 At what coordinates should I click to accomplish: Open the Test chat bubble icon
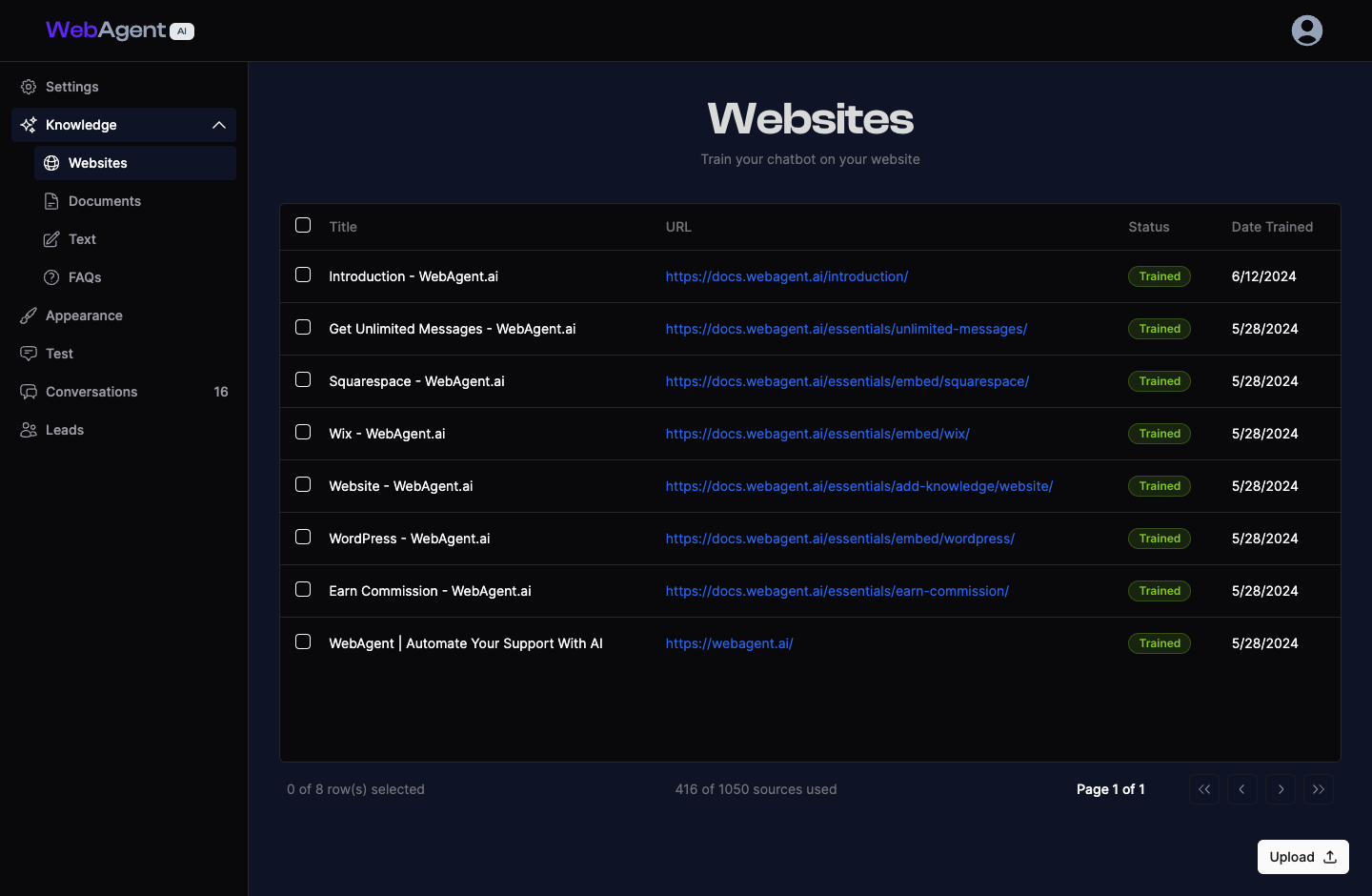coord(28,354)
